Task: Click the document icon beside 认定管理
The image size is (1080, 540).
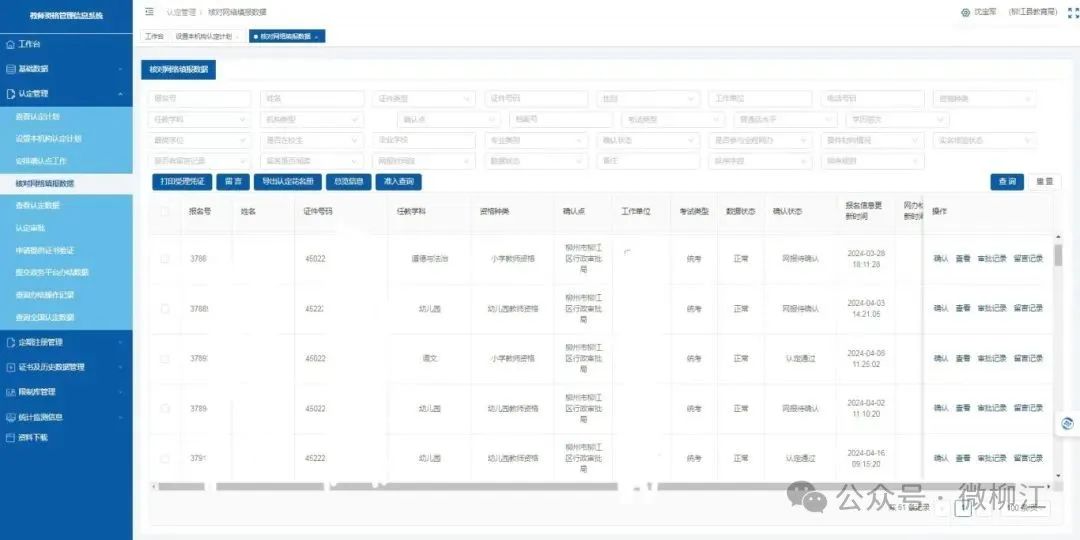Action: [x=11, y=94]
